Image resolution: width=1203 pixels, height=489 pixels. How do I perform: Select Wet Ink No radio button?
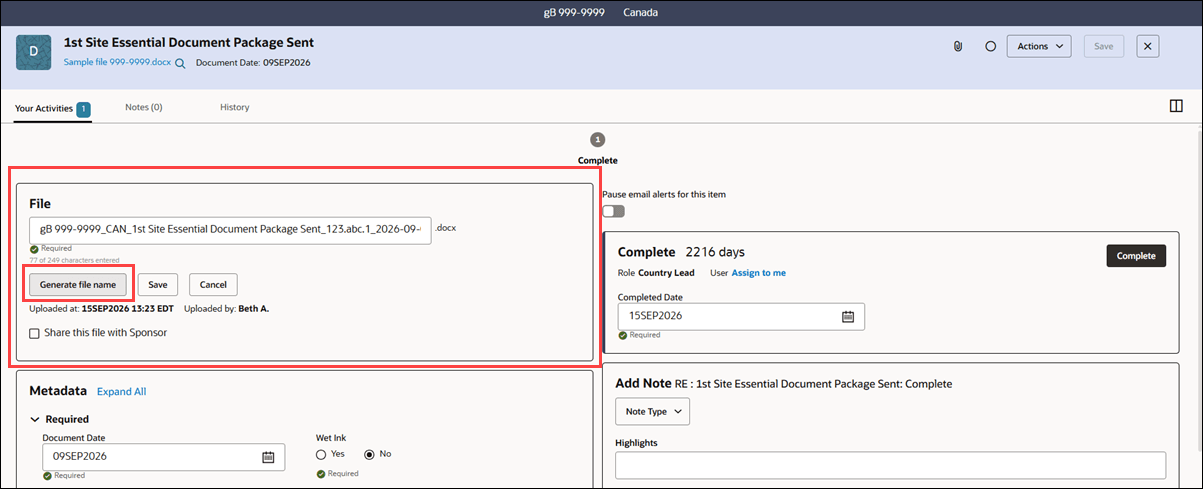[x=369, y=454]
